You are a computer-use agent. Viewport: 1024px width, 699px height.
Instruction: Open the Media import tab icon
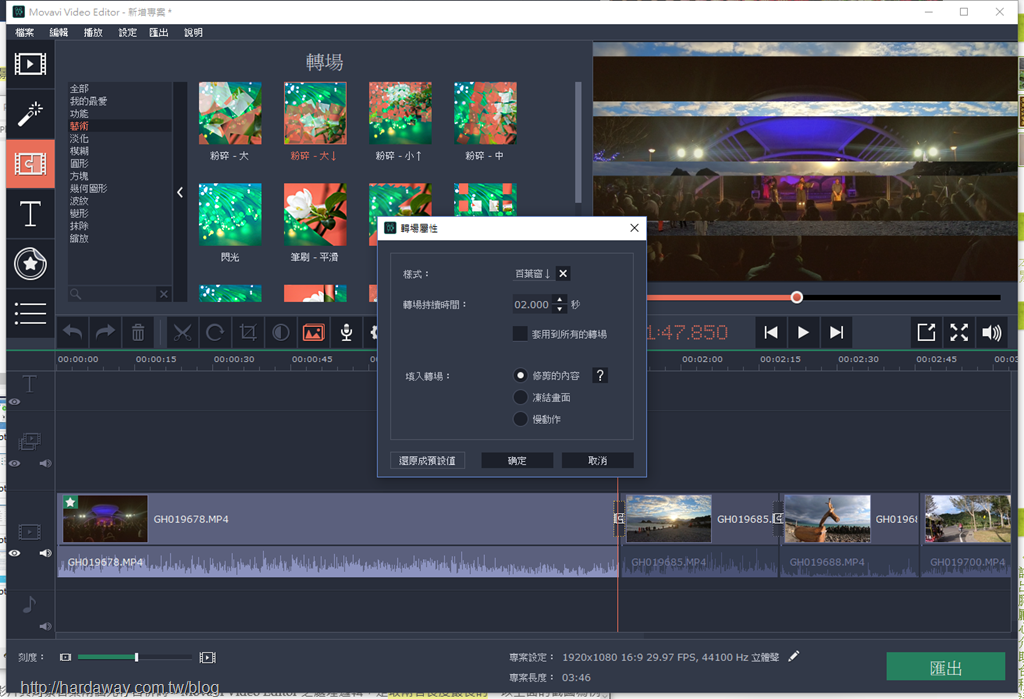pyautogui.click(x=30, y=63)
